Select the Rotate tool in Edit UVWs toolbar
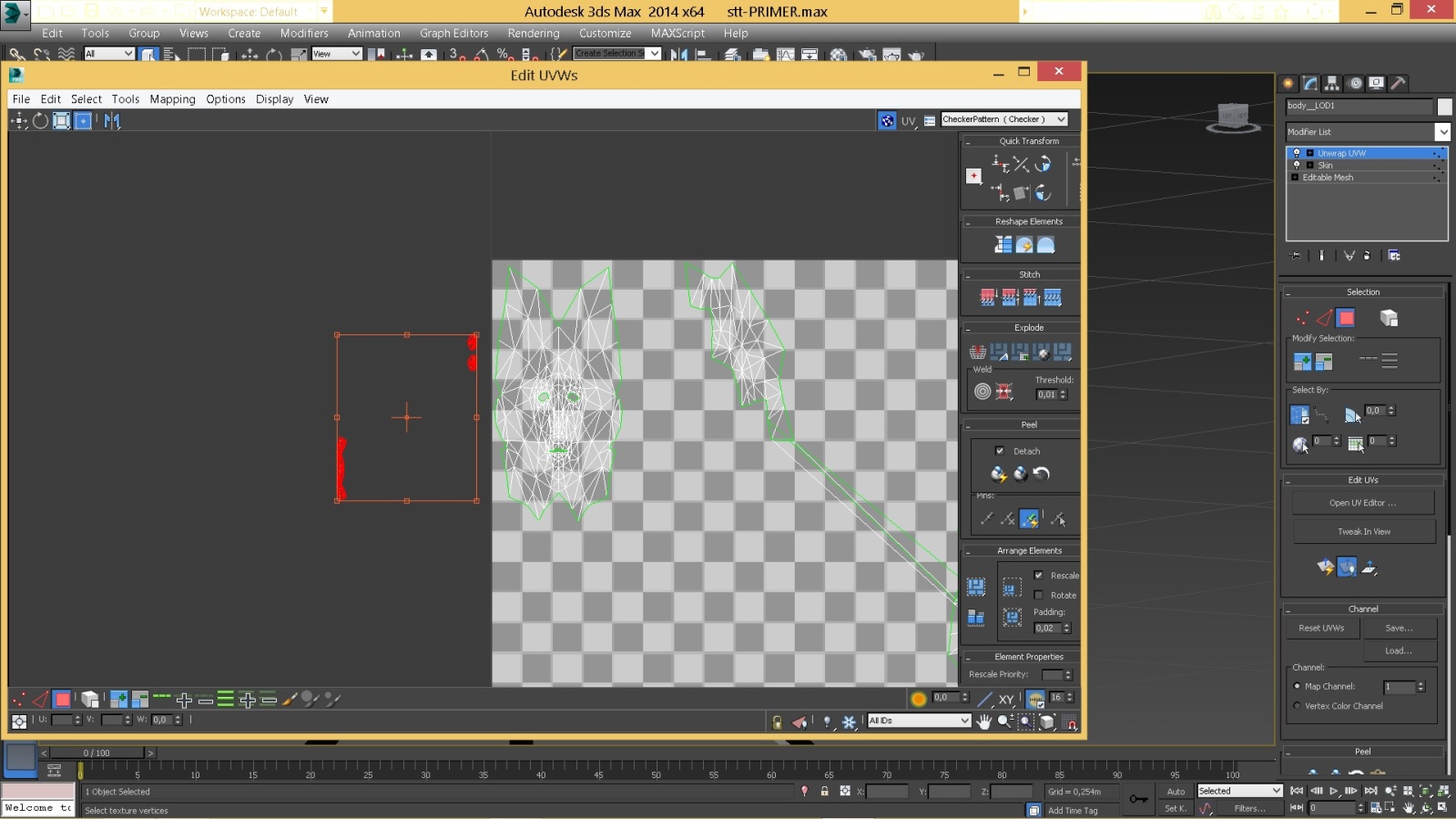The image size is (1456, 819). (40, 120)
